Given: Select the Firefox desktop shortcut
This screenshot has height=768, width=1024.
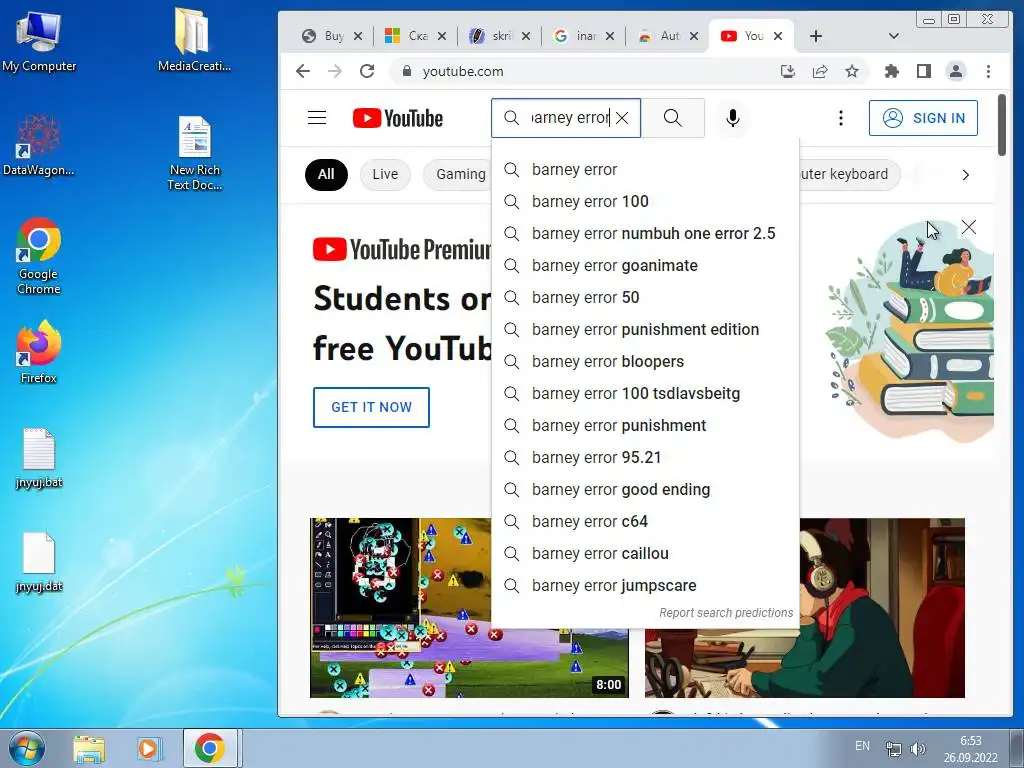Looking at the screenshot, I should pos(39,353).
